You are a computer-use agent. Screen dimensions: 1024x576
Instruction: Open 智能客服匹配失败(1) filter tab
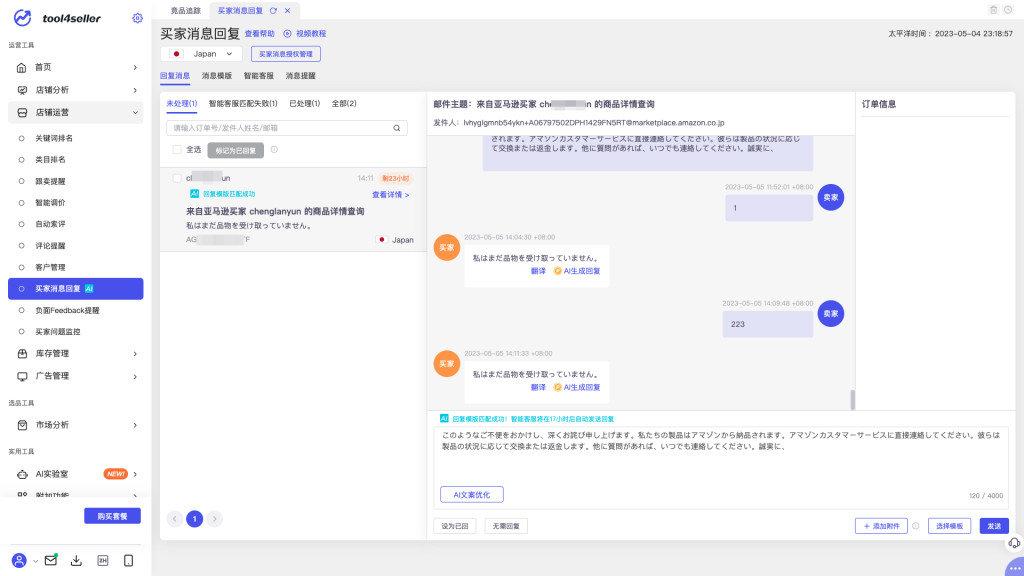(243, 103)
